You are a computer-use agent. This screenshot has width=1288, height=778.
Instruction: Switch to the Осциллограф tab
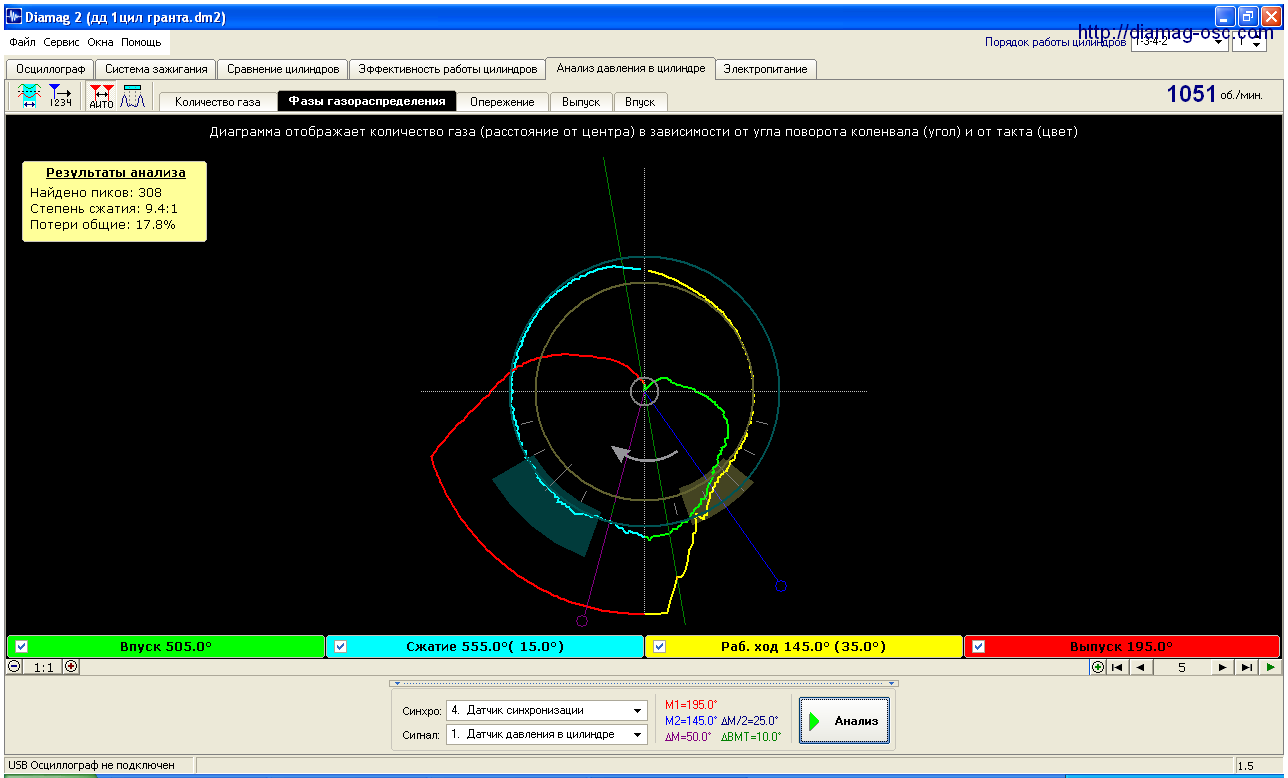coord(50,69)
